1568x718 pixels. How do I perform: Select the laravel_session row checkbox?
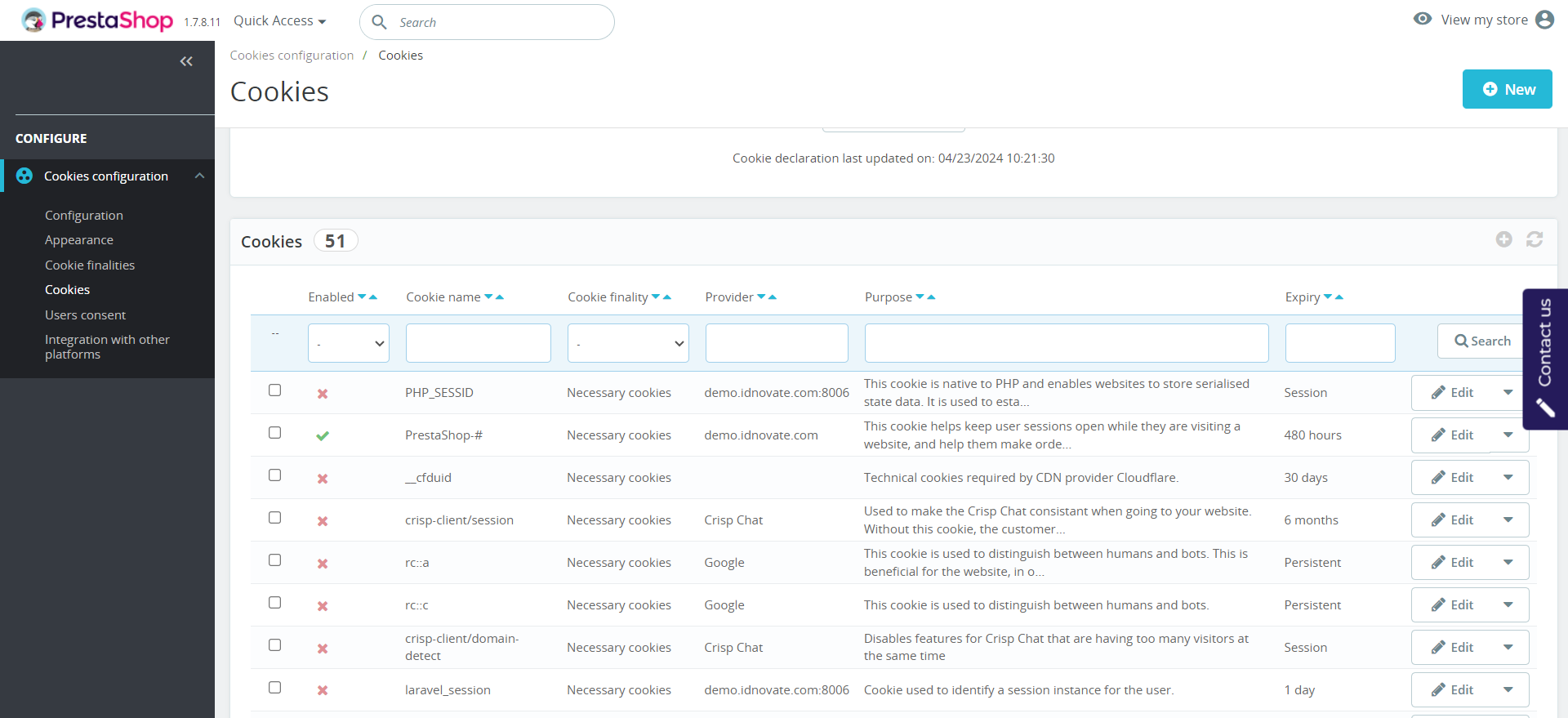click(275, 688)
